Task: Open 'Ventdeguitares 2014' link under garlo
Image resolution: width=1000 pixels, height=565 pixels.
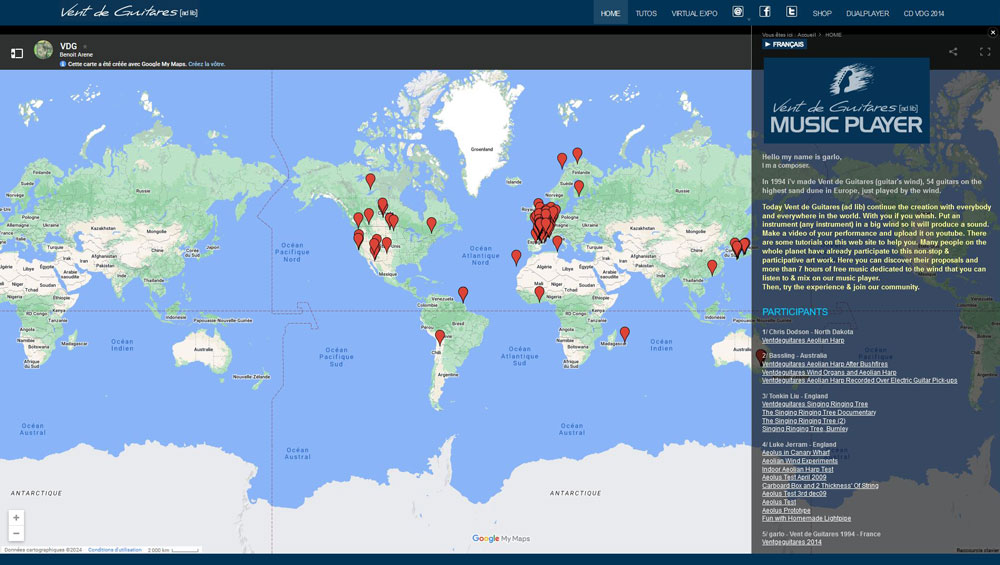Action: (791, 542)
